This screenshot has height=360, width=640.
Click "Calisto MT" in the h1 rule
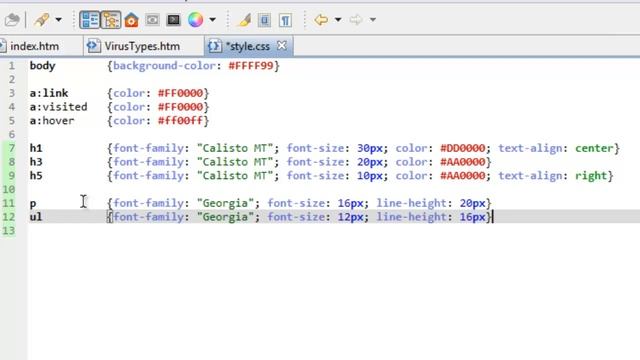(x=235, y=148)
